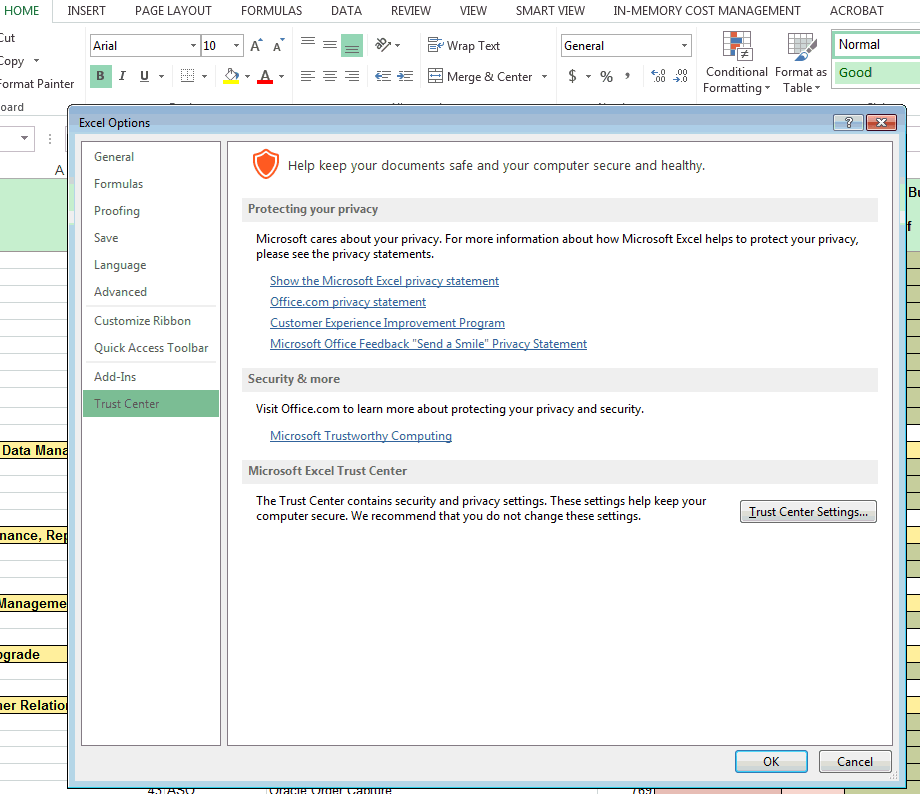This screenshot has width=920, height=794.
Task: Click Decrease Indent icon
Action: tap(383, 76)
